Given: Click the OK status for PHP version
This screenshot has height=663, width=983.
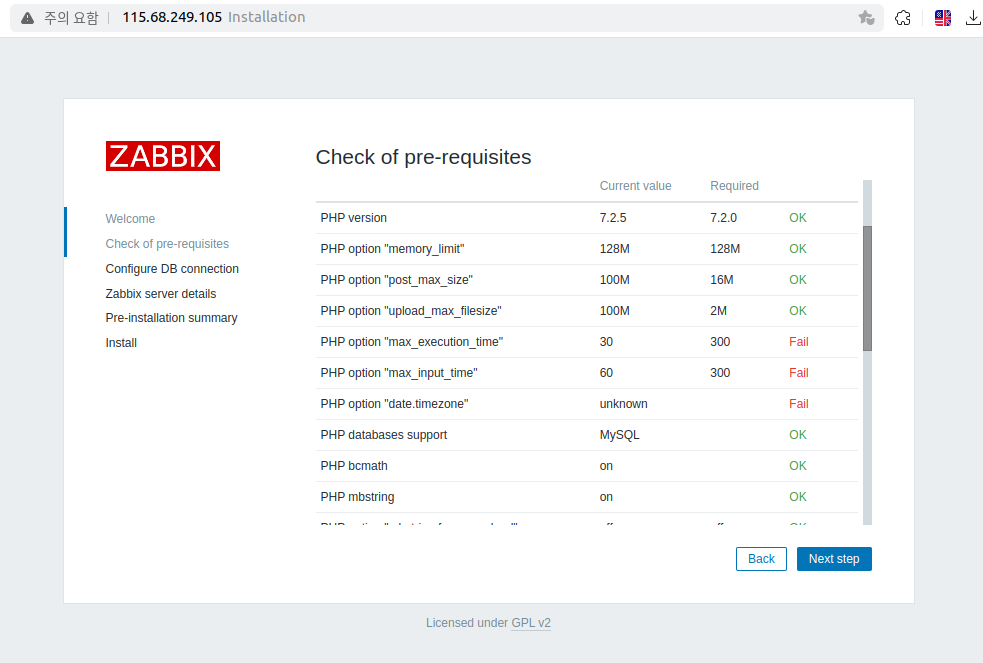Looking at the screenshot, I should click(x=798, y=217).
